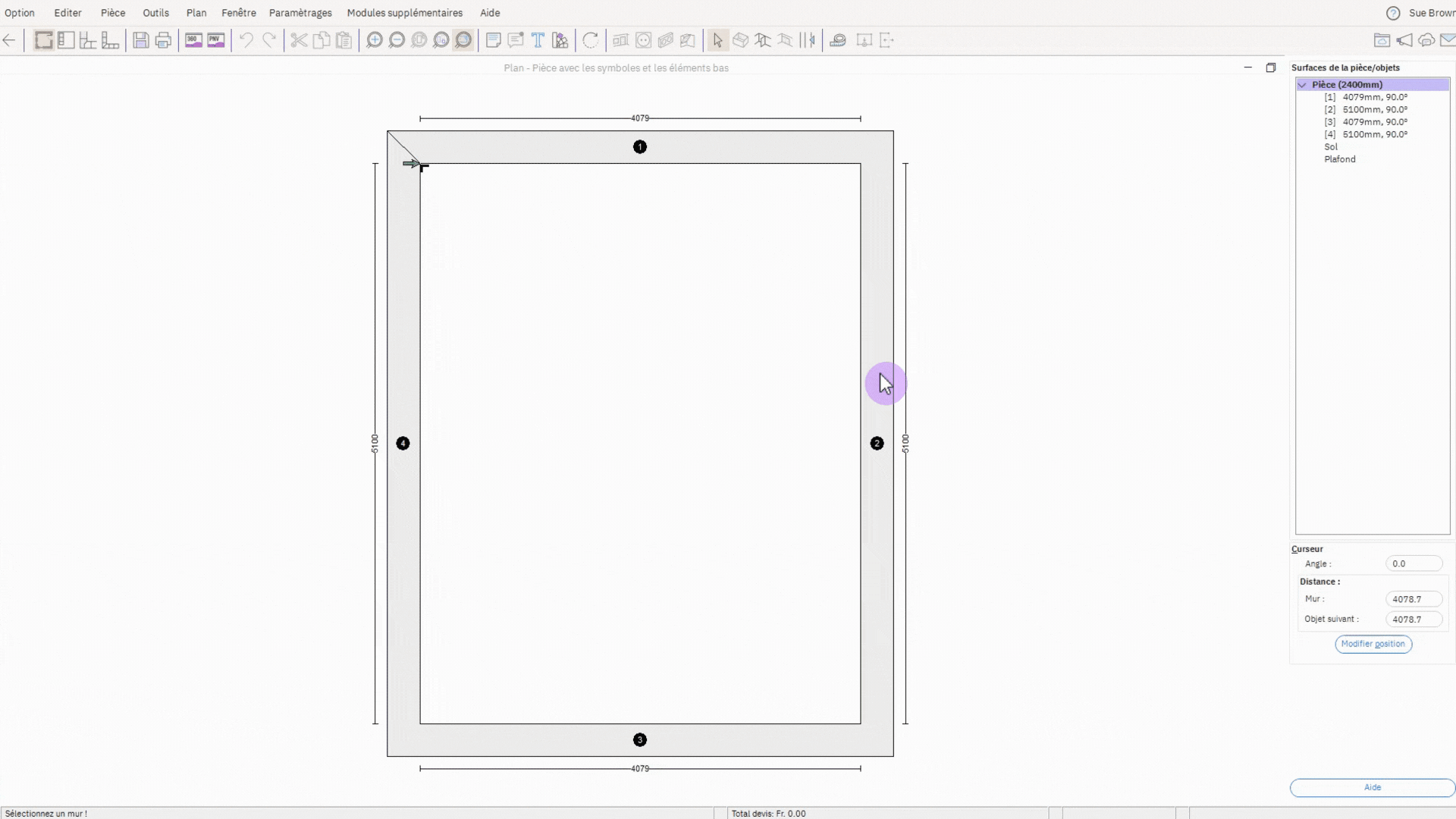Click the Print icon in toolbar

[163, 40]
